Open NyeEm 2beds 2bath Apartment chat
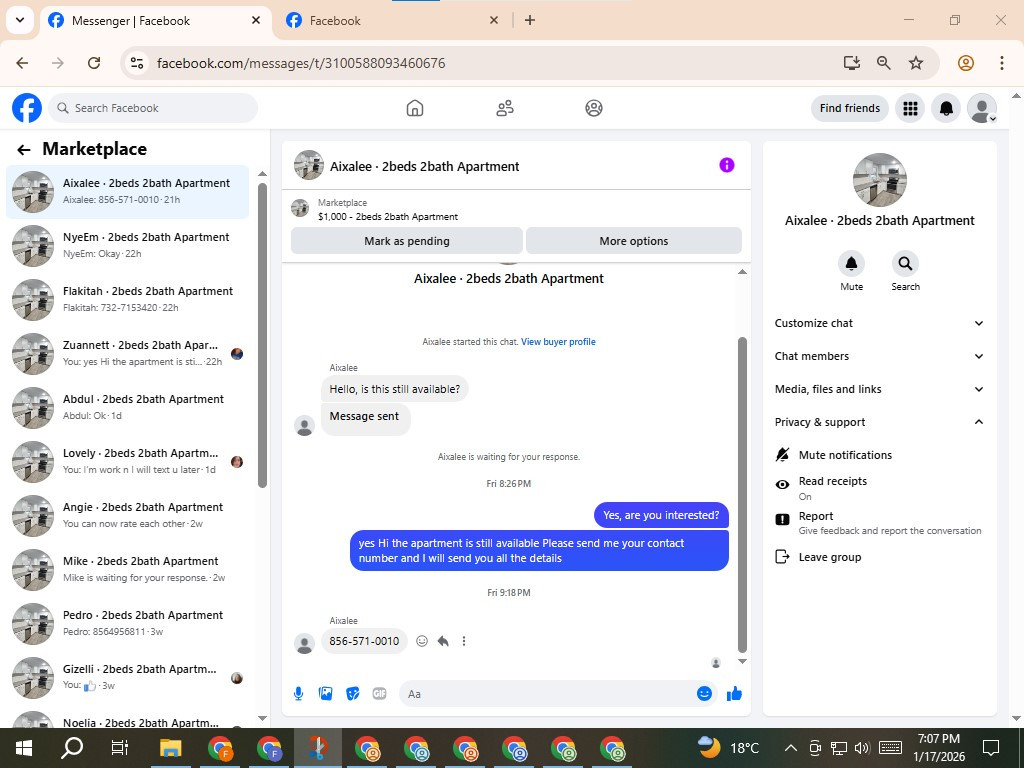 click(127, 246)
